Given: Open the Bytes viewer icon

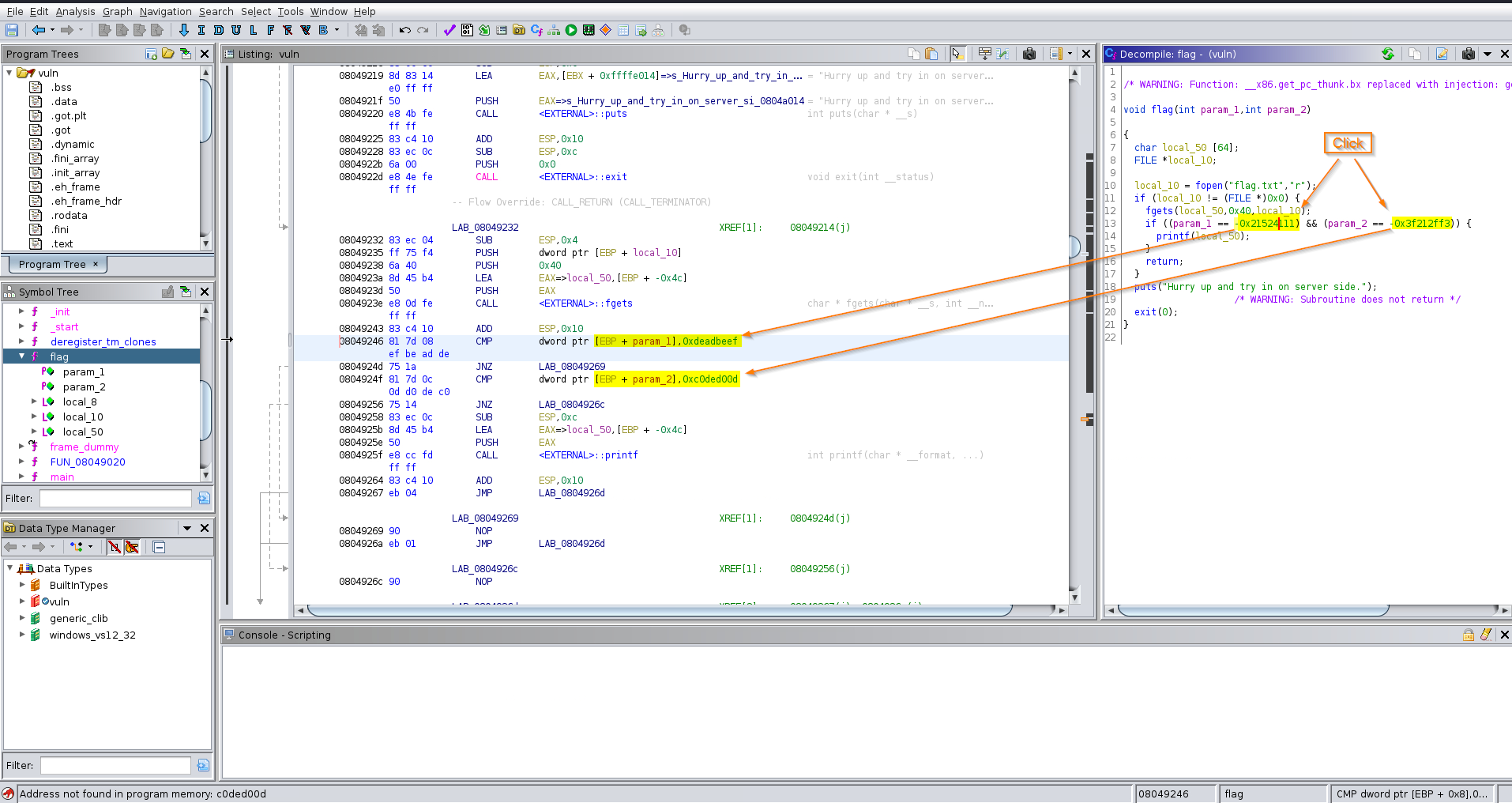Looking at the screenshot, I should [467, 30].
